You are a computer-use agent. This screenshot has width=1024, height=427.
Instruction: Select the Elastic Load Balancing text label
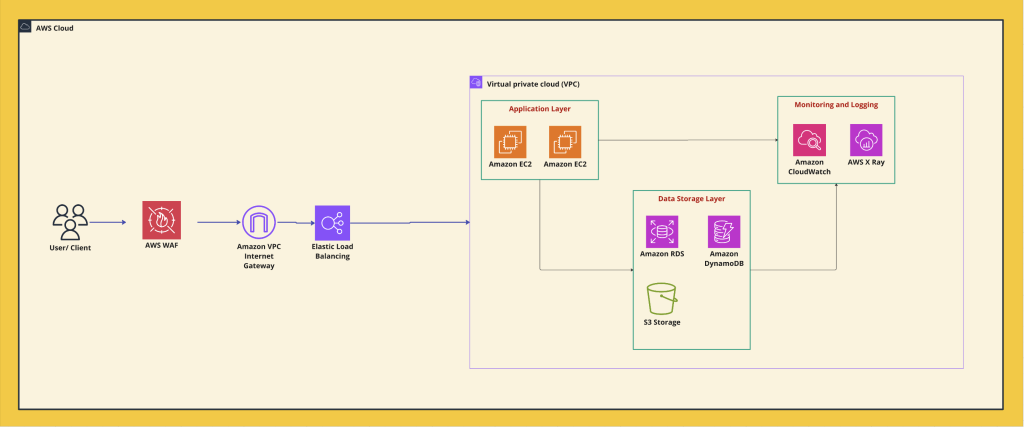pyautogui.click(x=331, y=251)
